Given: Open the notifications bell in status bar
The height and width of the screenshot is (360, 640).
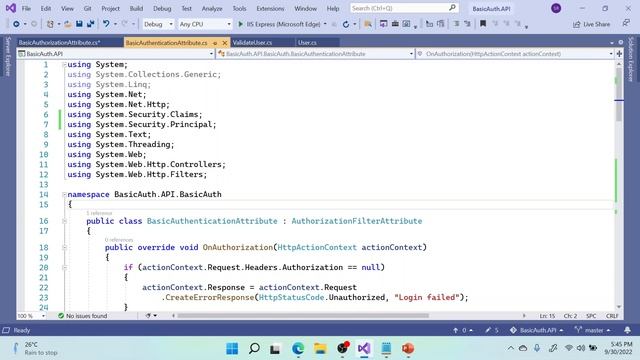Looking at the screenshot, I should (627, 330).
